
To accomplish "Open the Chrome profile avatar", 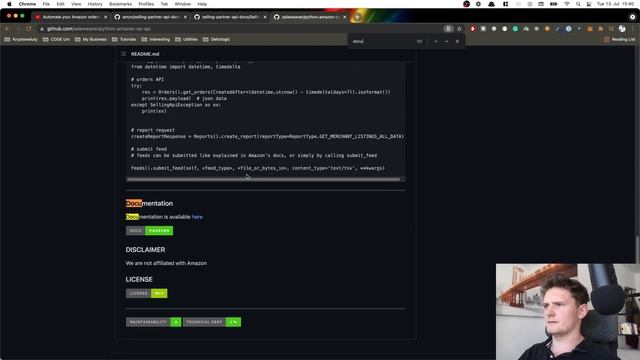I will click(622, 29).
